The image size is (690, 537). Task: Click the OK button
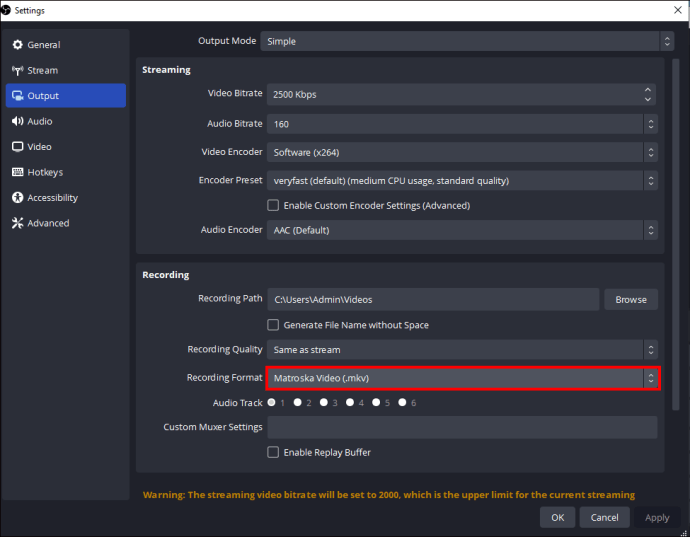click(x=557, y=517)
